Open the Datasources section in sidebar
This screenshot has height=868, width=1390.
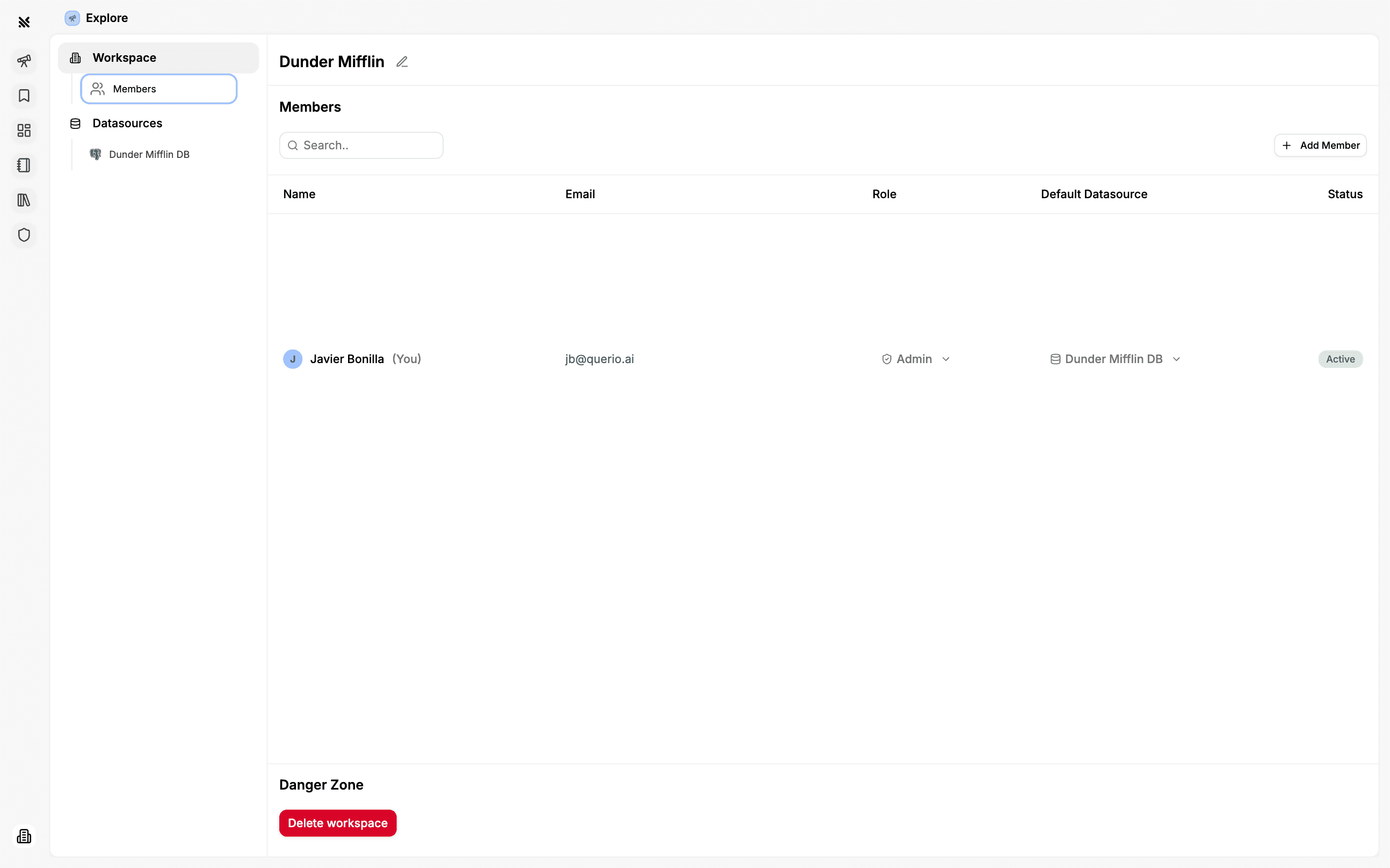(127, 124)
